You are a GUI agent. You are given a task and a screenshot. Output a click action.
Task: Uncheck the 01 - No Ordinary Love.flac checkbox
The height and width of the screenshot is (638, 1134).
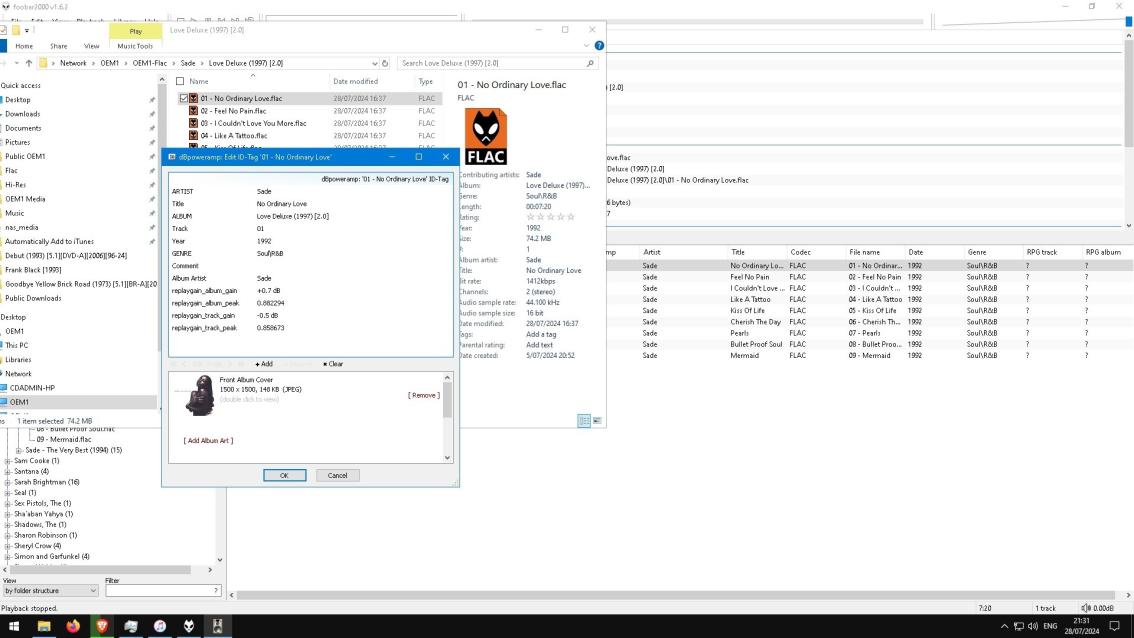pos(183,99)
